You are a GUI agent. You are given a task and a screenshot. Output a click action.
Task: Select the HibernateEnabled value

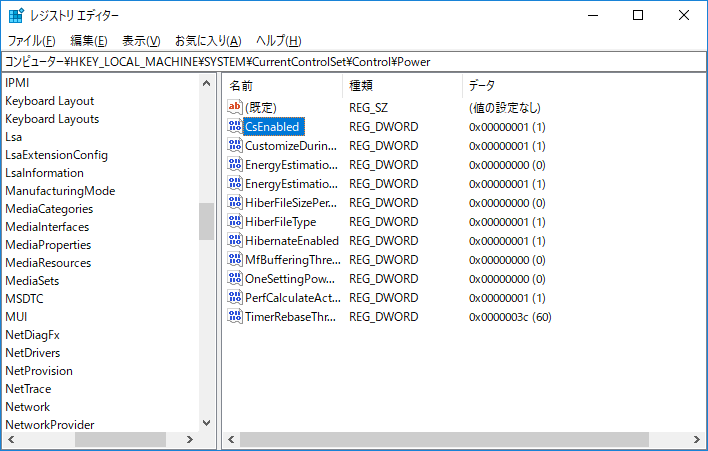pos(292,241)
